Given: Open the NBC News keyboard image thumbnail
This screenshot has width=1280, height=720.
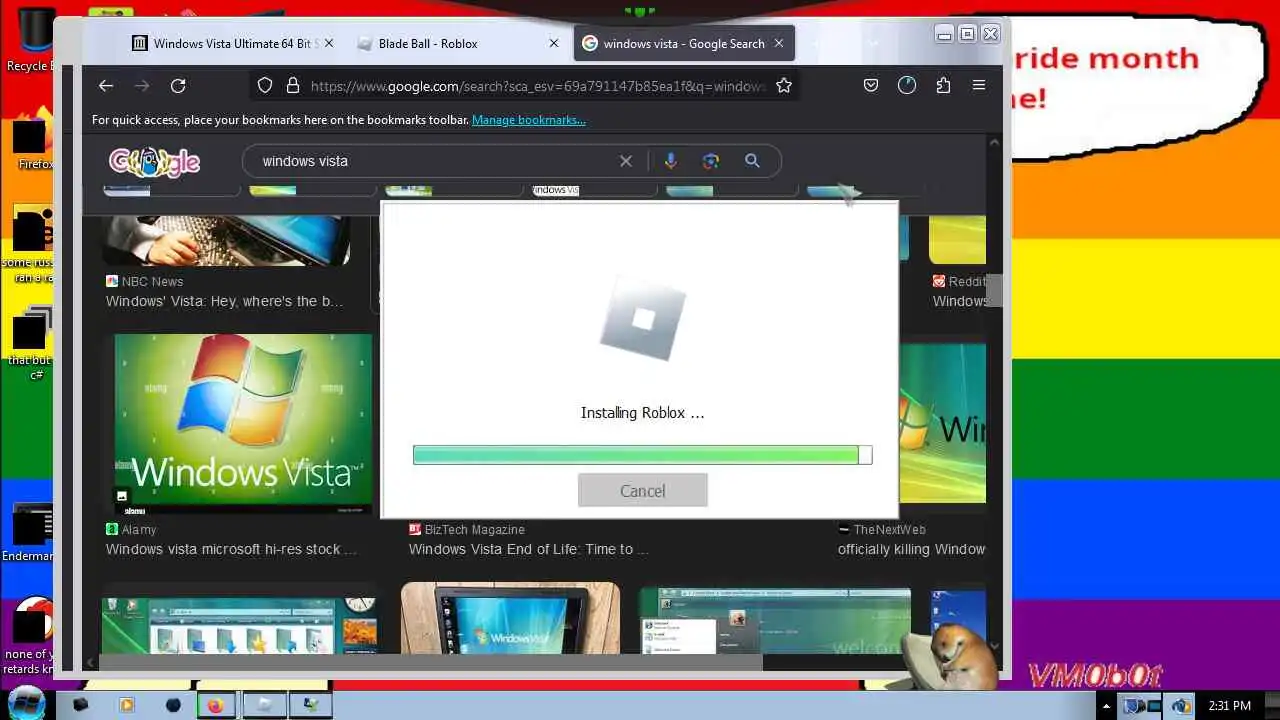Looking at the screenshot, I should pyautogui.click(x=228, y=241).
